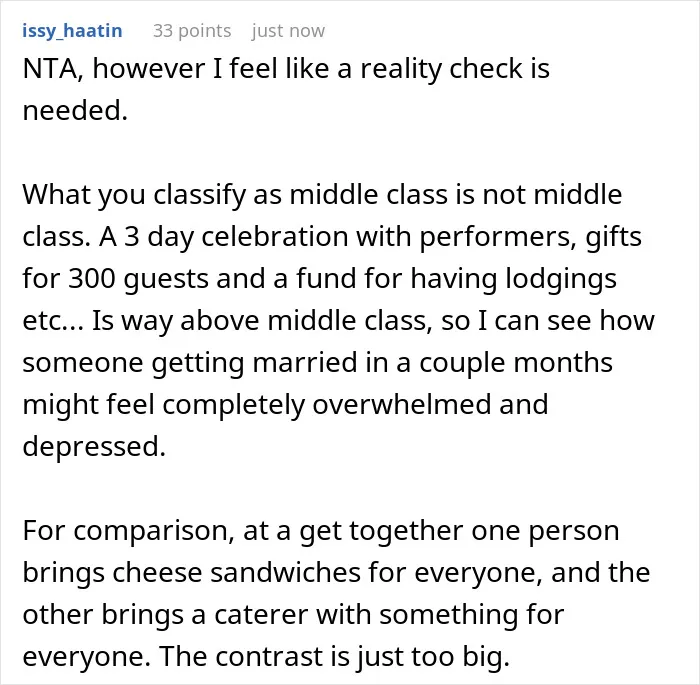Click the 'For comparison' paragraph opening
Viewport: 700px width, 685px height.
click(x=128, y=531)
